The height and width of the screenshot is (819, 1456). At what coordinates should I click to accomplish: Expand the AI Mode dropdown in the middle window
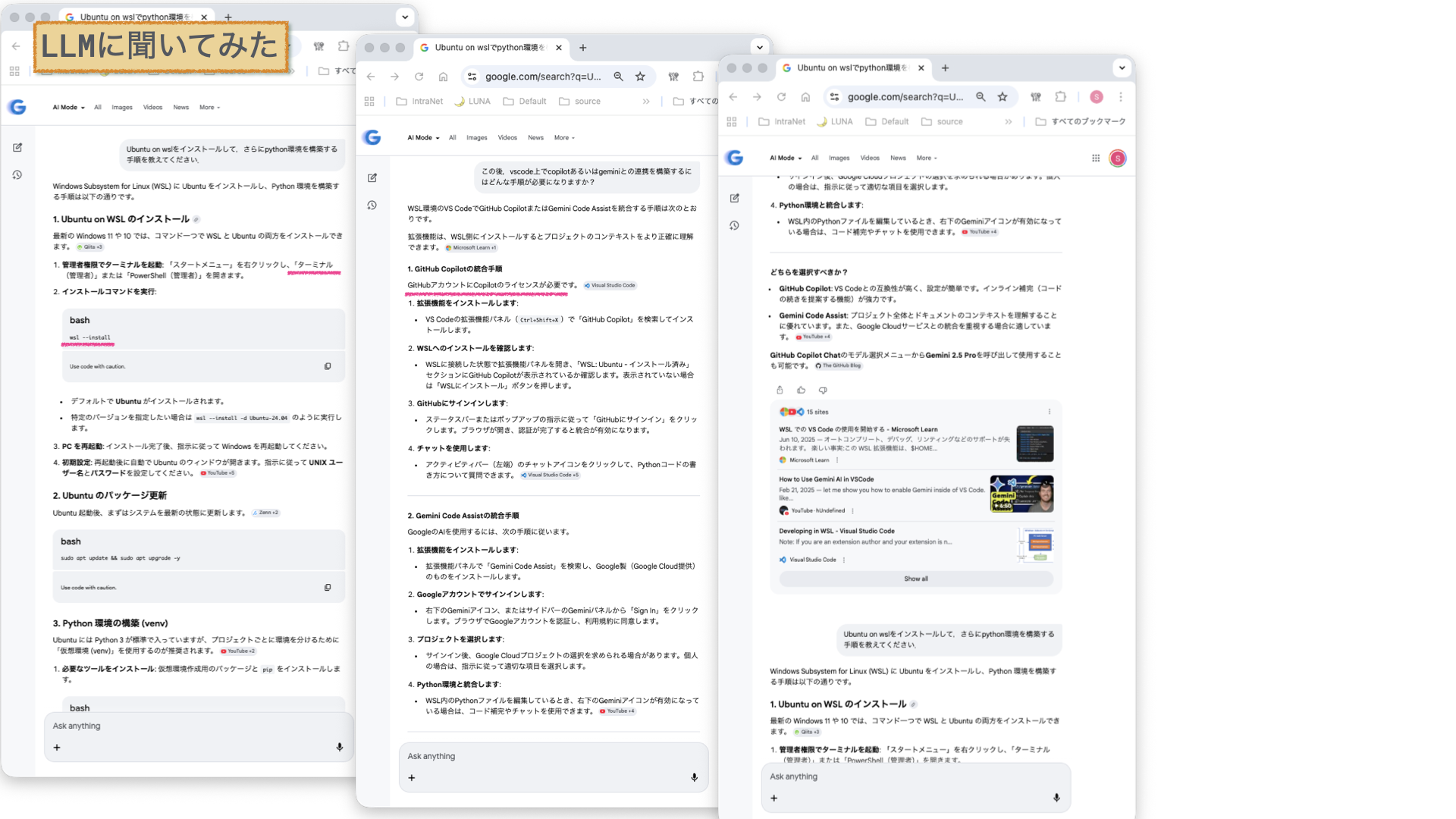click(x=423, y=137)
